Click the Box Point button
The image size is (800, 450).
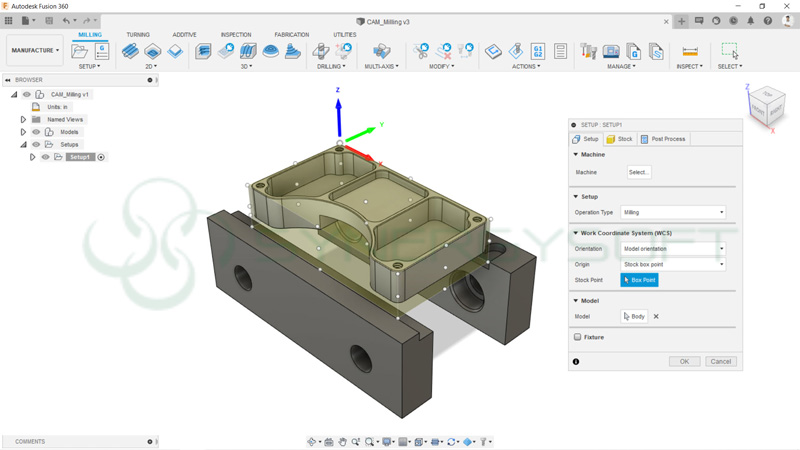tap(639, 280)
